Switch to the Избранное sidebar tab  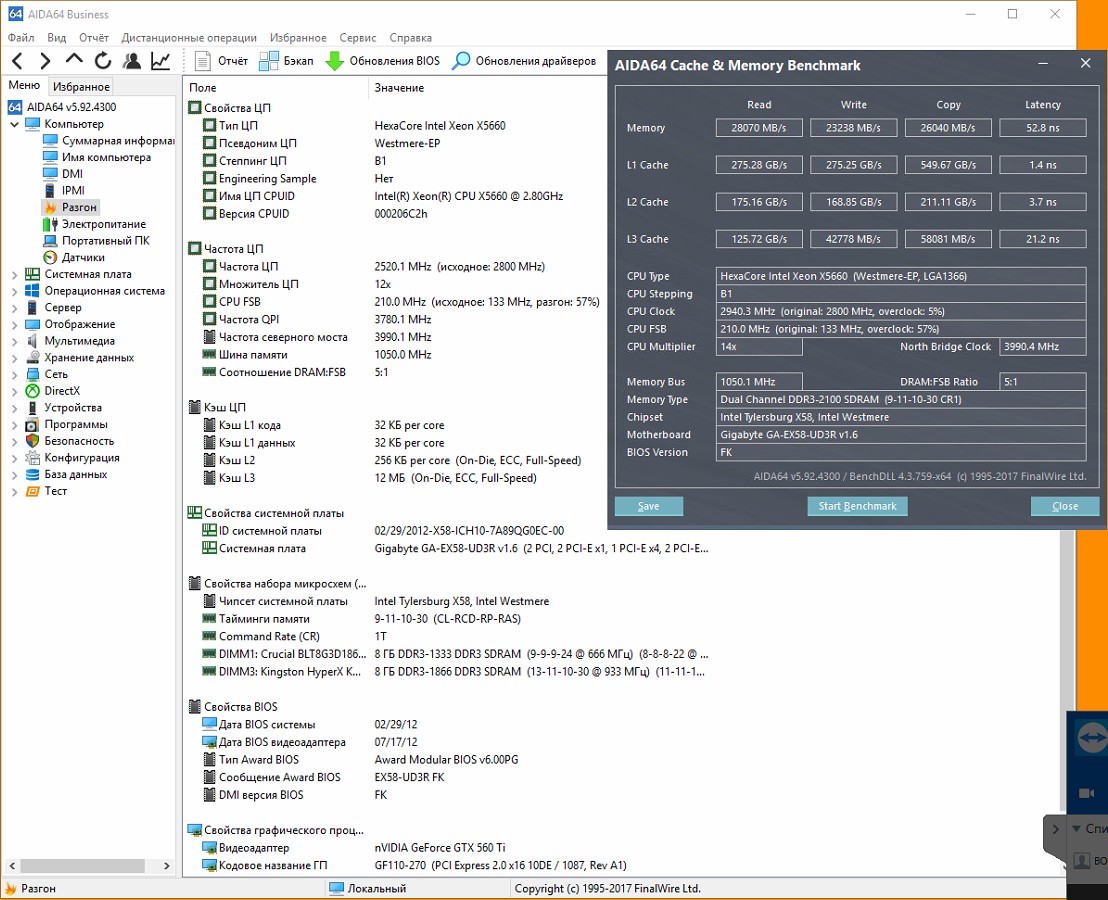point(81,86)
